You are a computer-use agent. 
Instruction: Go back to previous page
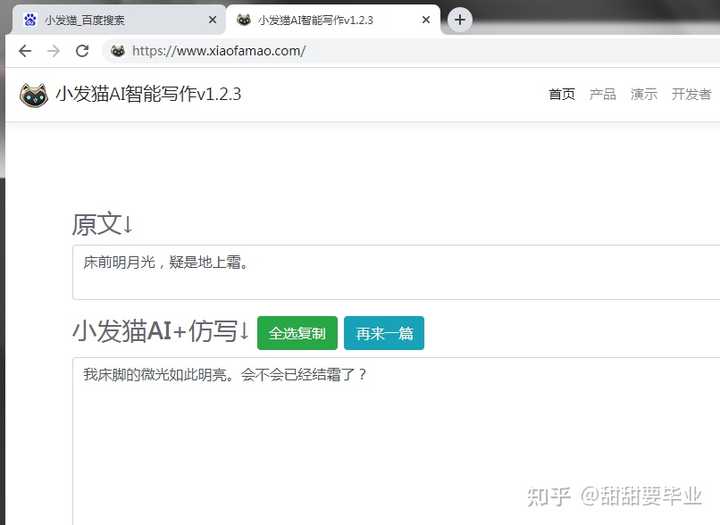25,51
